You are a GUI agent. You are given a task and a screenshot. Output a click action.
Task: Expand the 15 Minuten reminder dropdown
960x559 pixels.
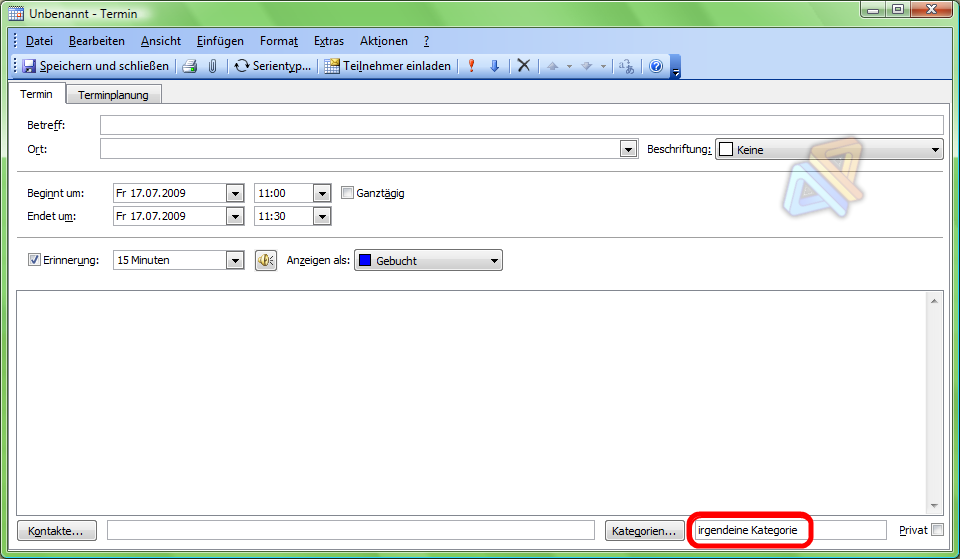tap(234, 260)
